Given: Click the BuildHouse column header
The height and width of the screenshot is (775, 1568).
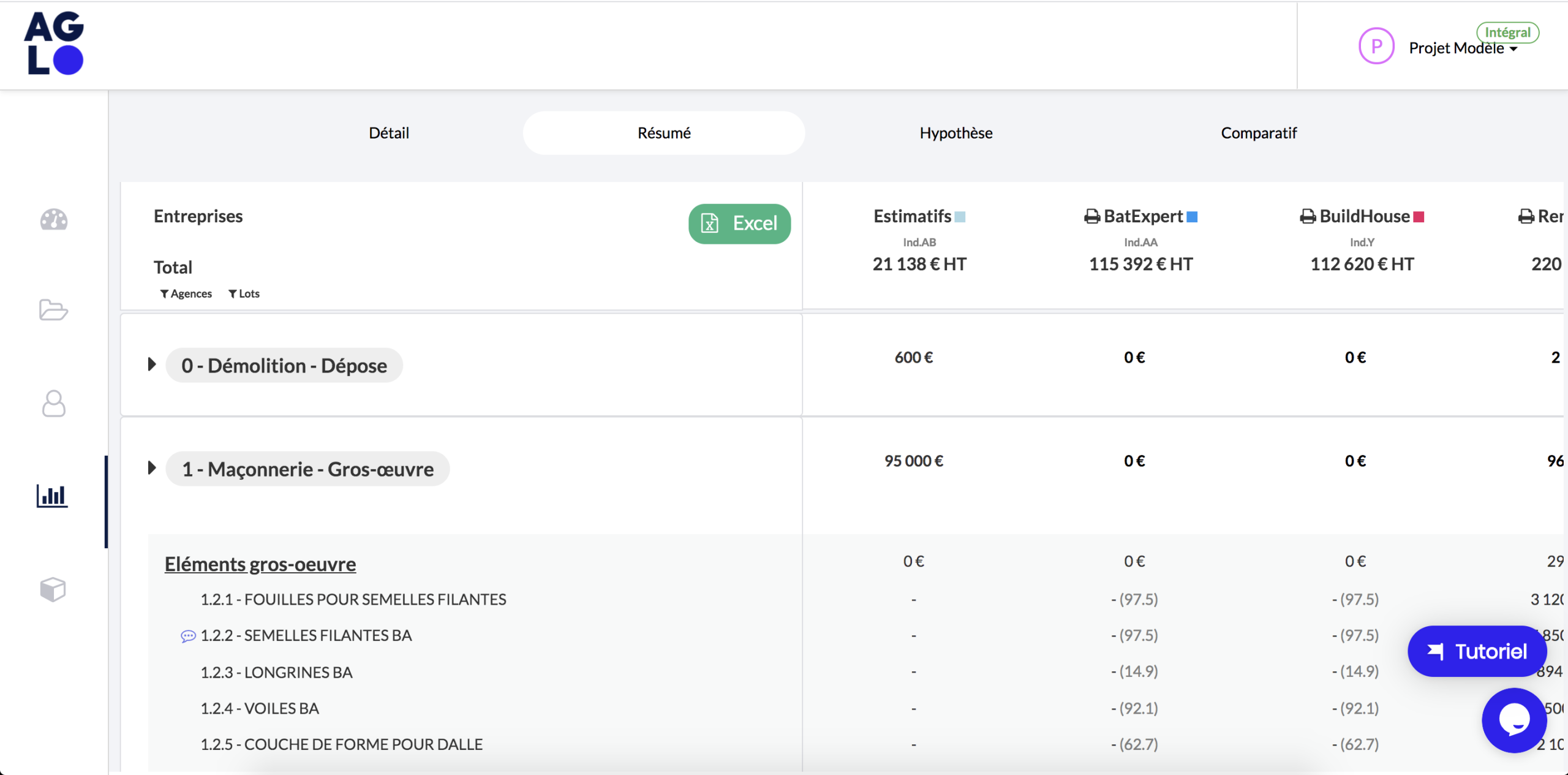Looking at the screenshot, I should 1365,216.
